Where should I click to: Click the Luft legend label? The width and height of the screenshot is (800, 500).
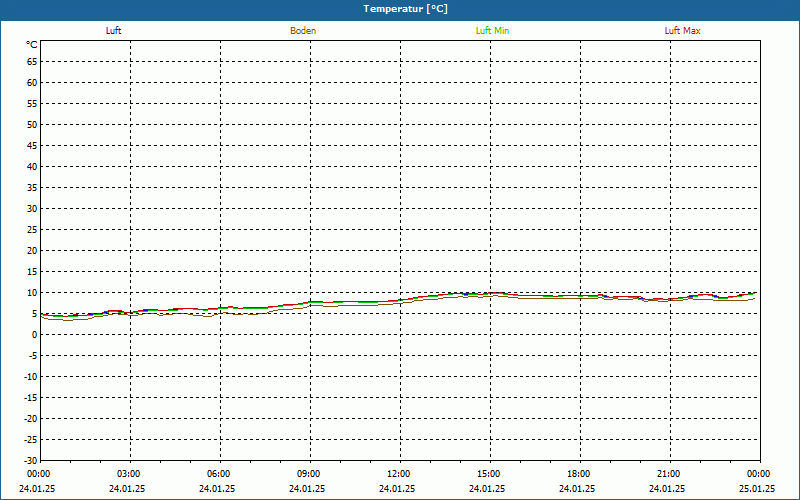[113, 31]
